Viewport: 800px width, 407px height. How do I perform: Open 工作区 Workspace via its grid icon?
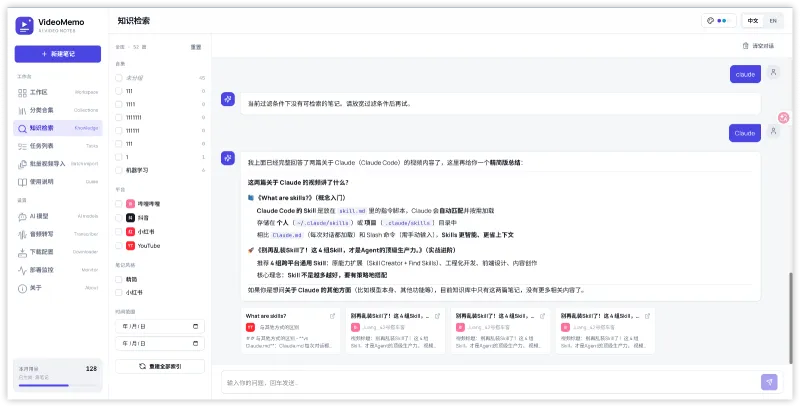(22, 93)
